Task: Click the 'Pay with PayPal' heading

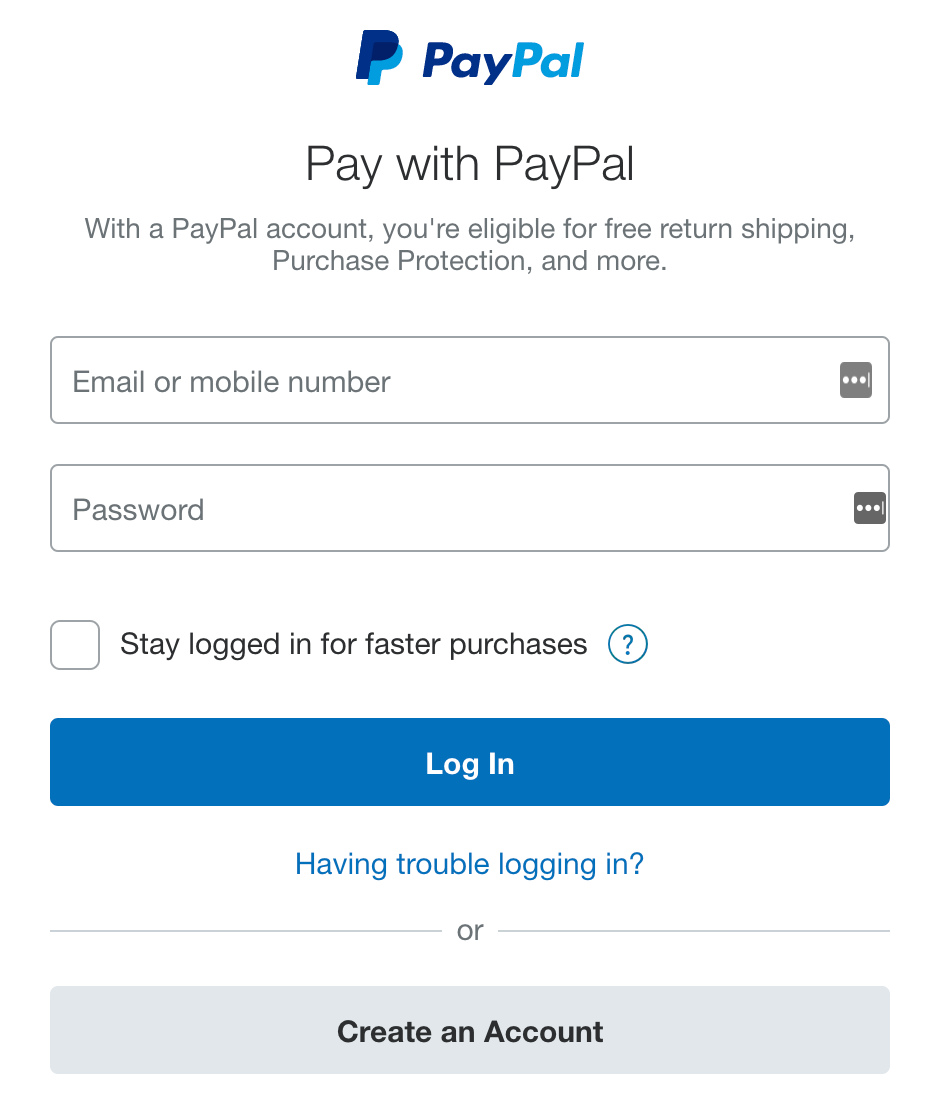Action: click(x=469, y=165)
